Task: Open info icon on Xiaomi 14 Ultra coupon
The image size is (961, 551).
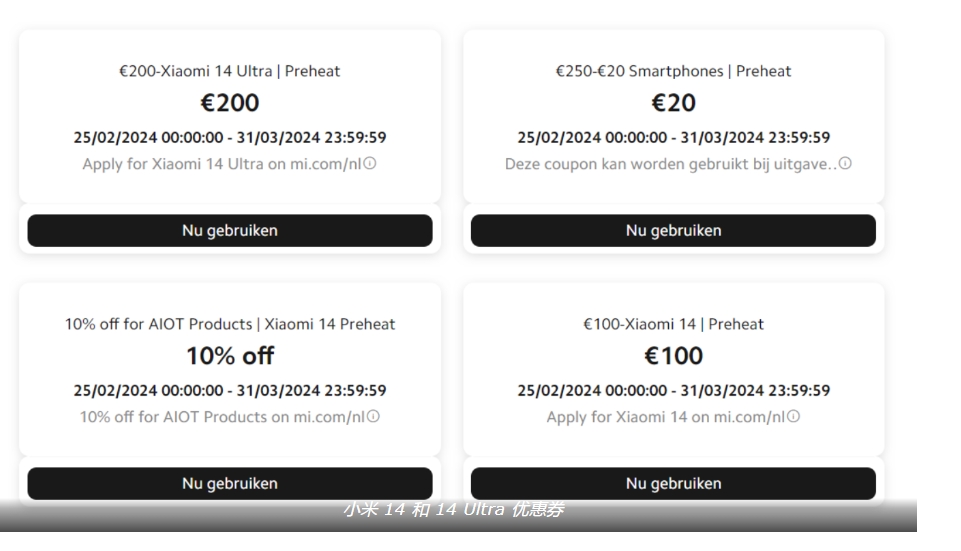Action: pos(370,163)
